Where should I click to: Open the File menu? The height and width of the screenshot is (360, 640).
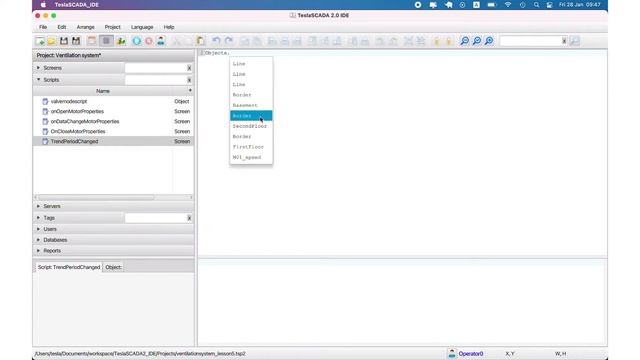pyautogui.click(x=43, y=27)
